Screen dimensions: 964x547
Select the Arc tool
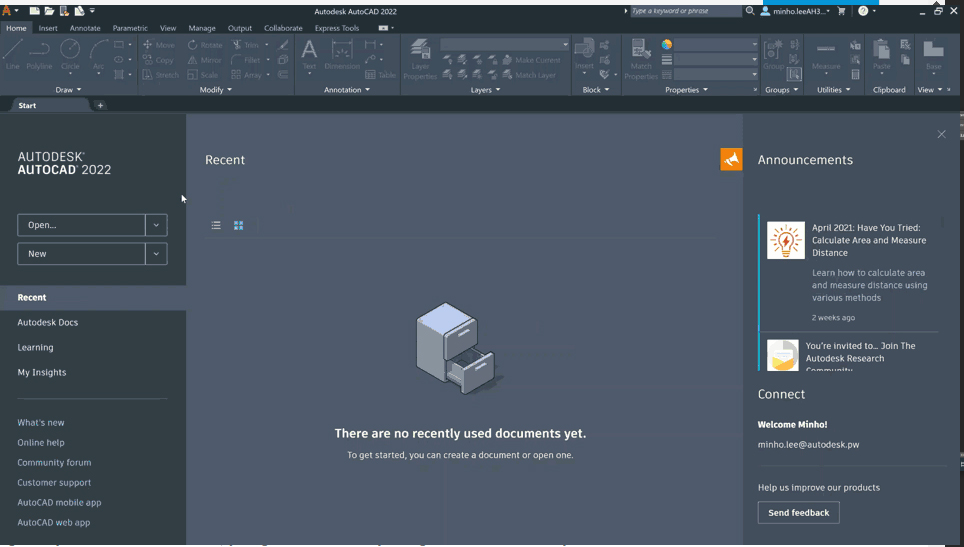(x=98, y=53)
